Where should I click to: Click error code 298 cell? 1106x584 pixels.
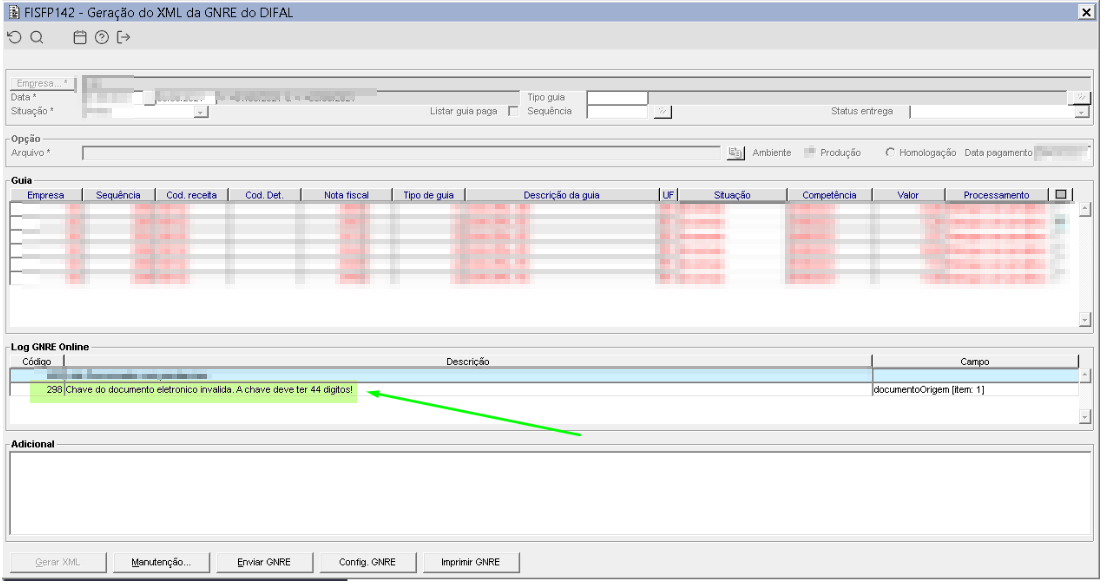click(x=37, y=389)
